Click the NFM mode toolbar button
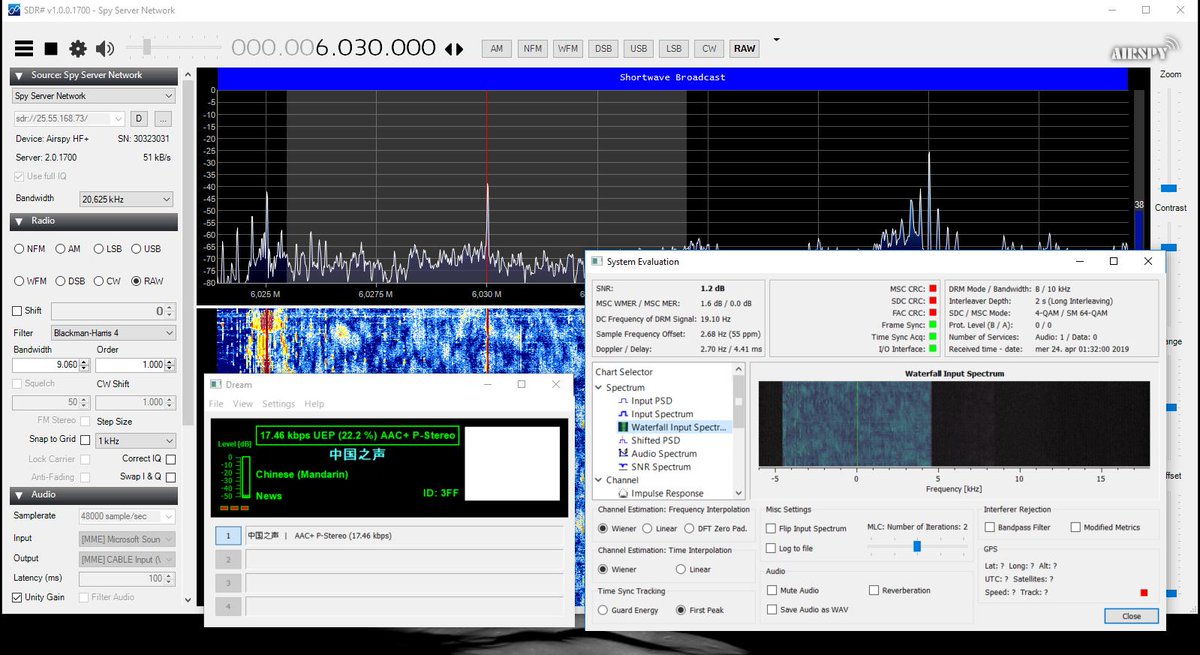1200x655 pixels. coord(533,48)
